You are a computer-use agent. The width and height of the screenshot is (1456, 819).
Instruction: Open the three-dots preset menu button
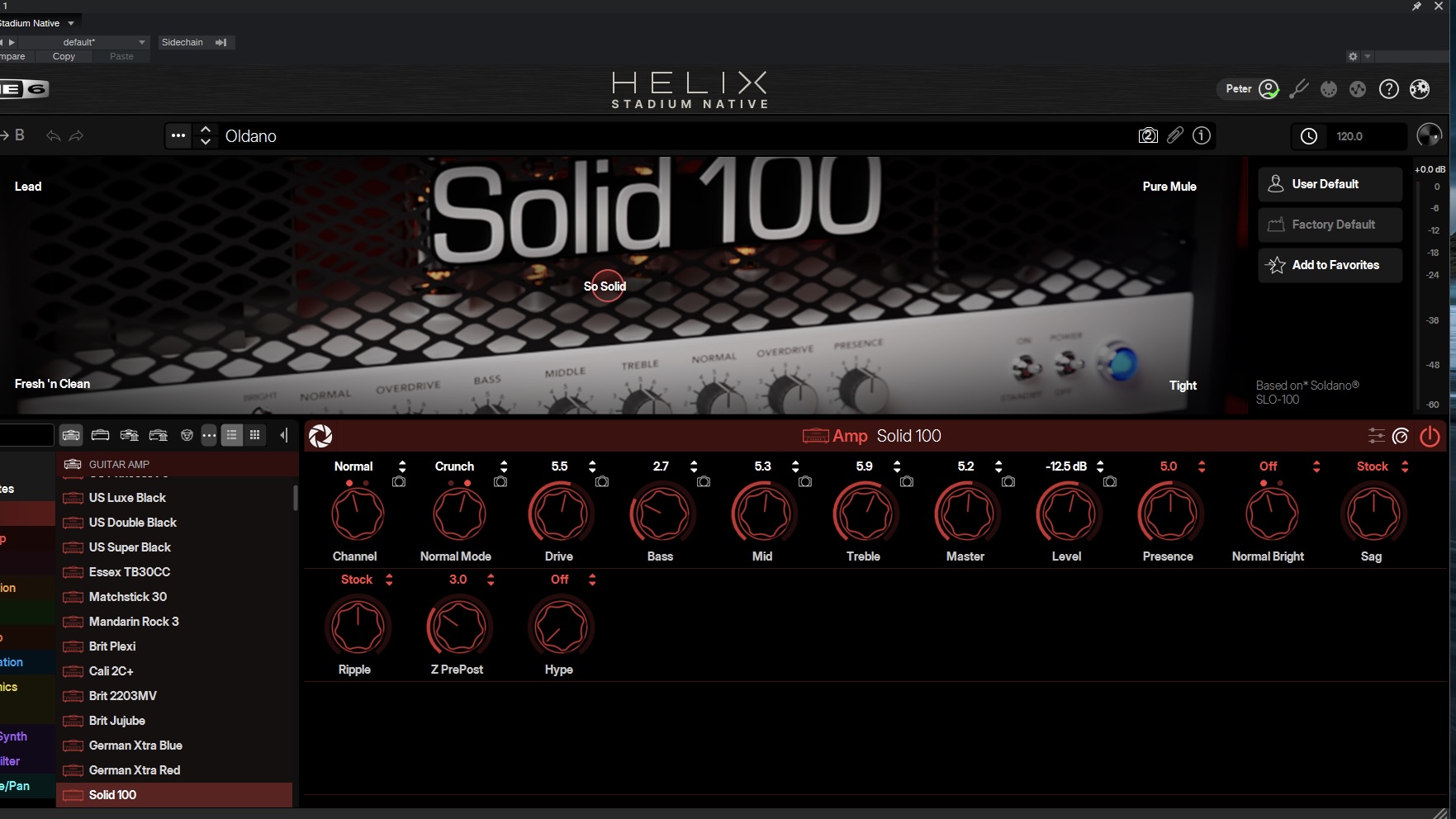[x=178, y=135]
